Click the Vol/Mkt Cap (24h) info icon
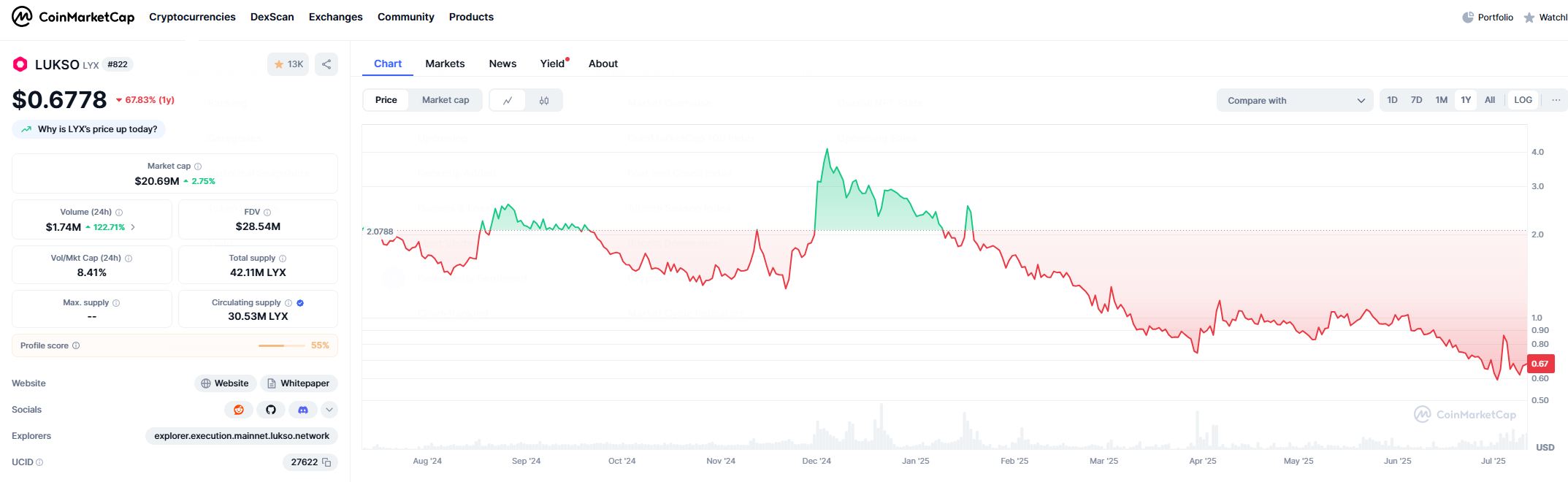The image size is (1568, 482). pyautogui.click(x=129, y=259)
